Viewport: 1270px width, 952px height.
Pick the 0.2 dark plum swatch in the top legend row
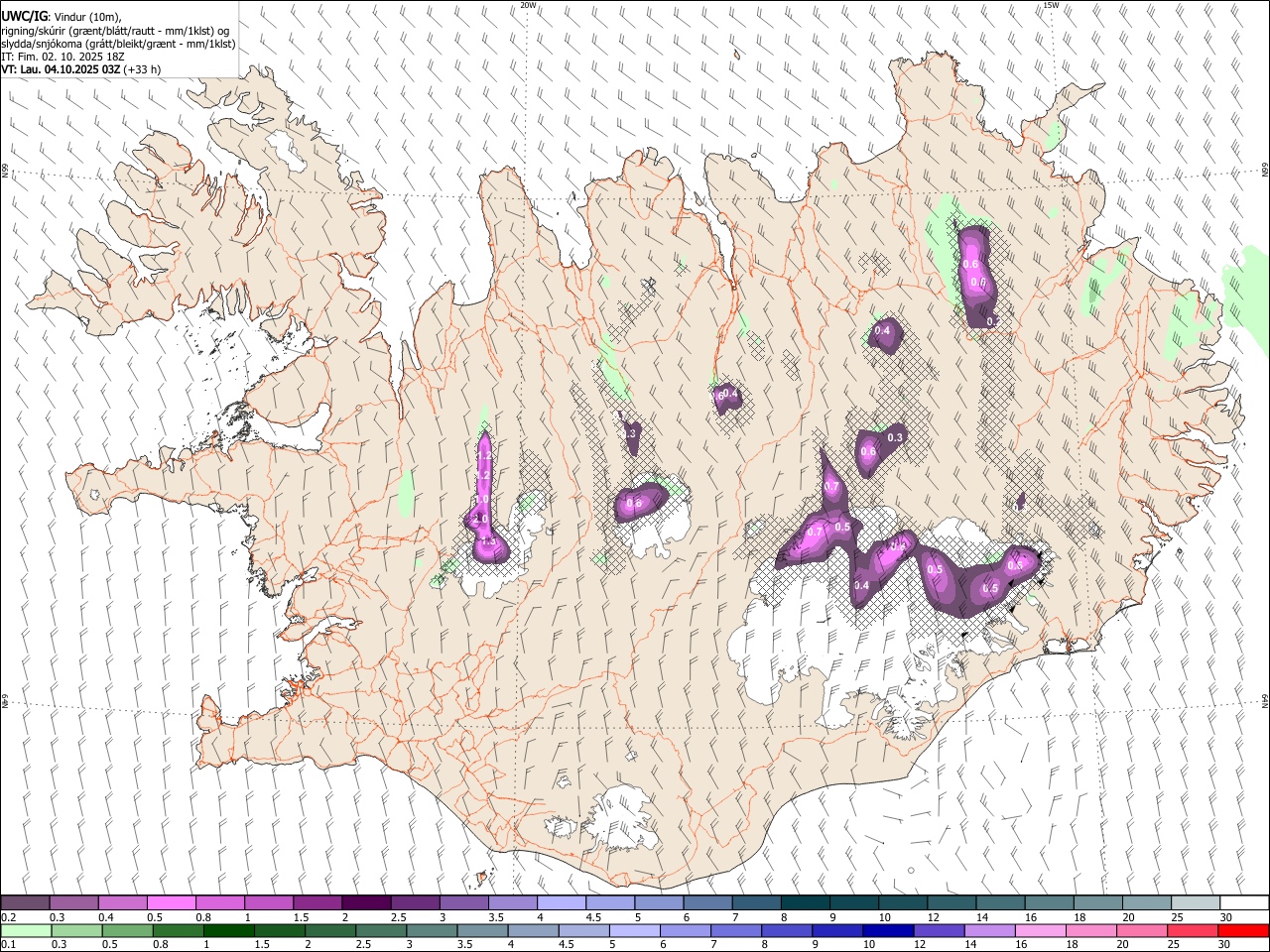25,903
